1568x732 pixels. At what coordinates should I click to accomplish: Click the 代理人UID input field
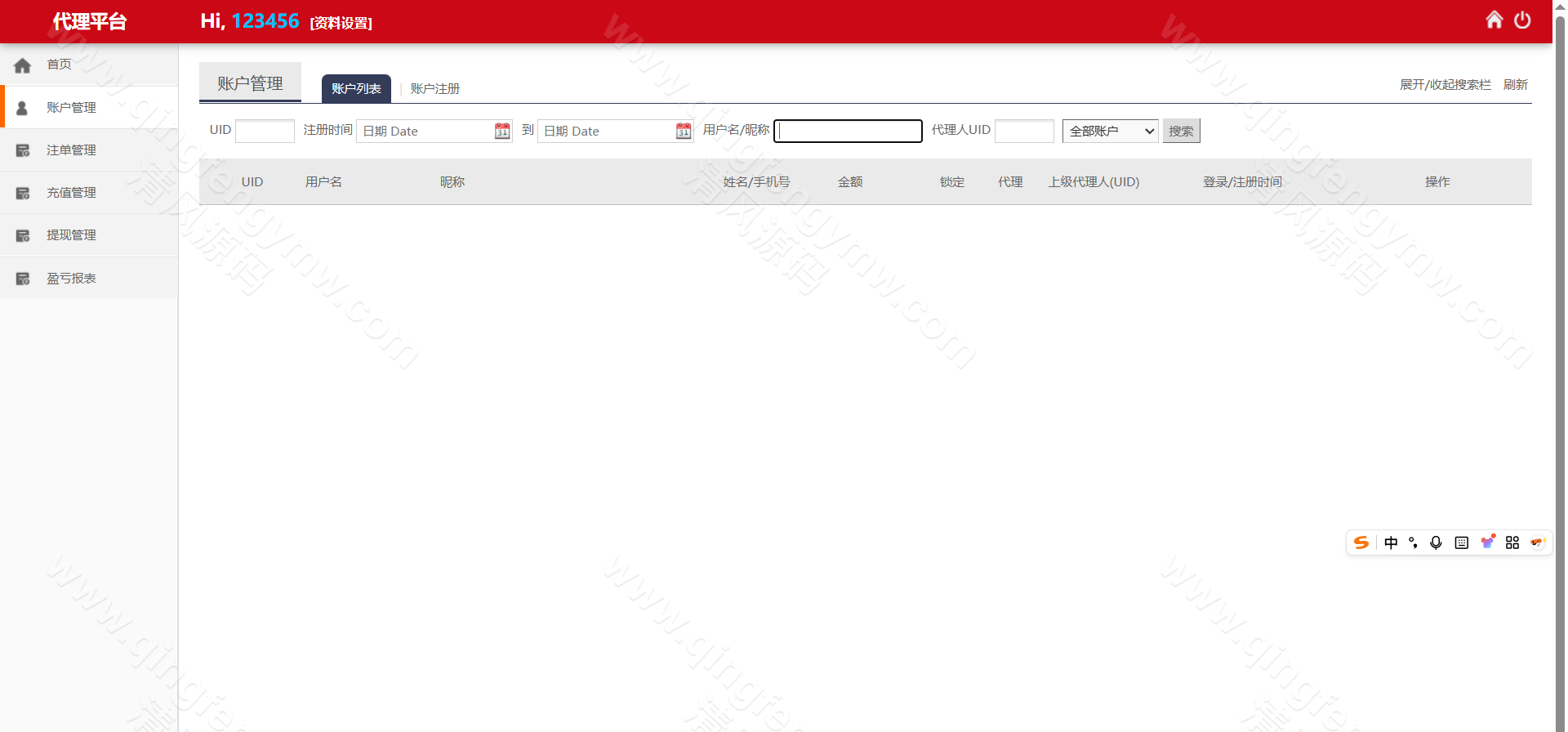click(x=1024, y=131)
